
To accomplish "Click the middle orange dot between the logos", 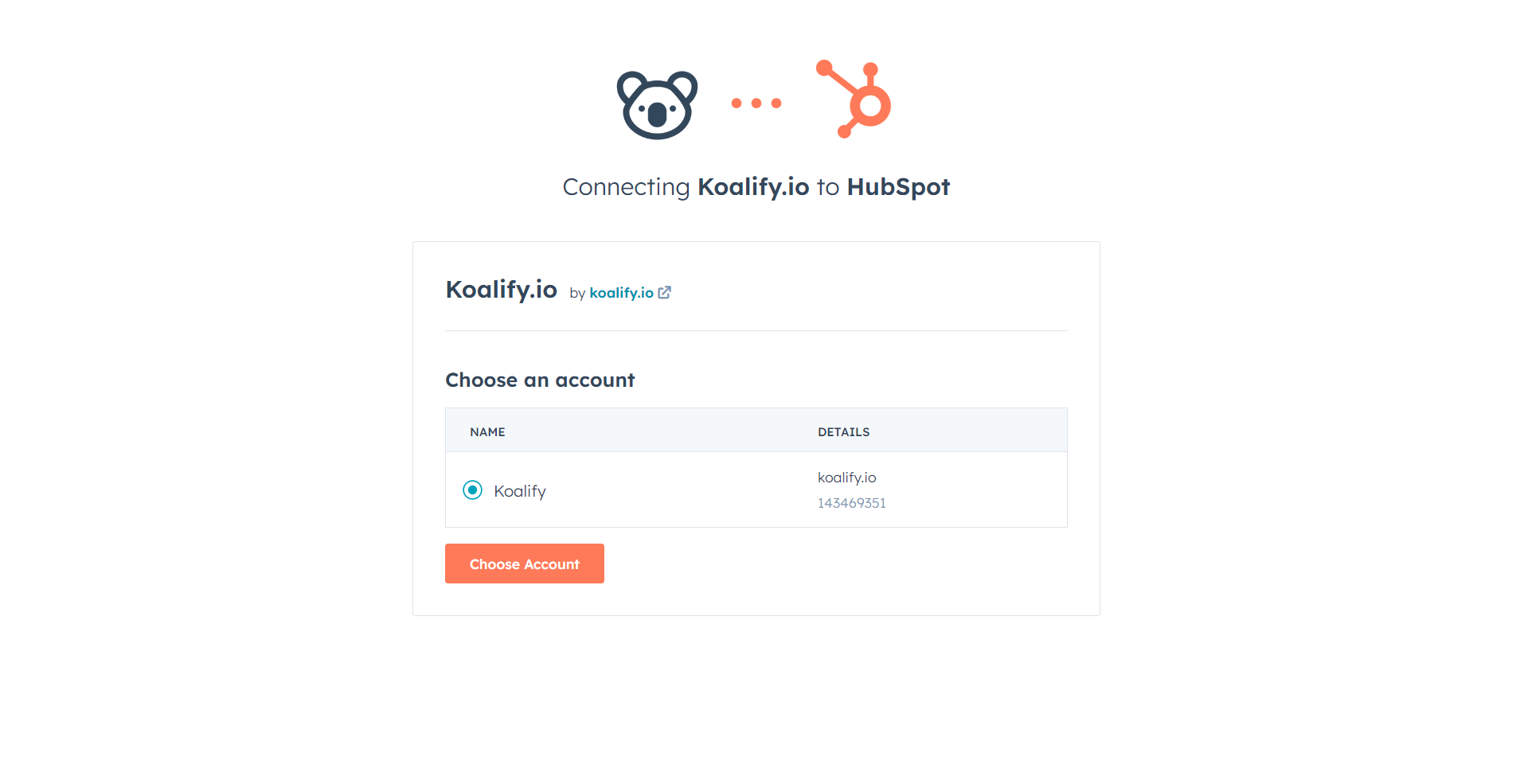I will pos(755,102).
